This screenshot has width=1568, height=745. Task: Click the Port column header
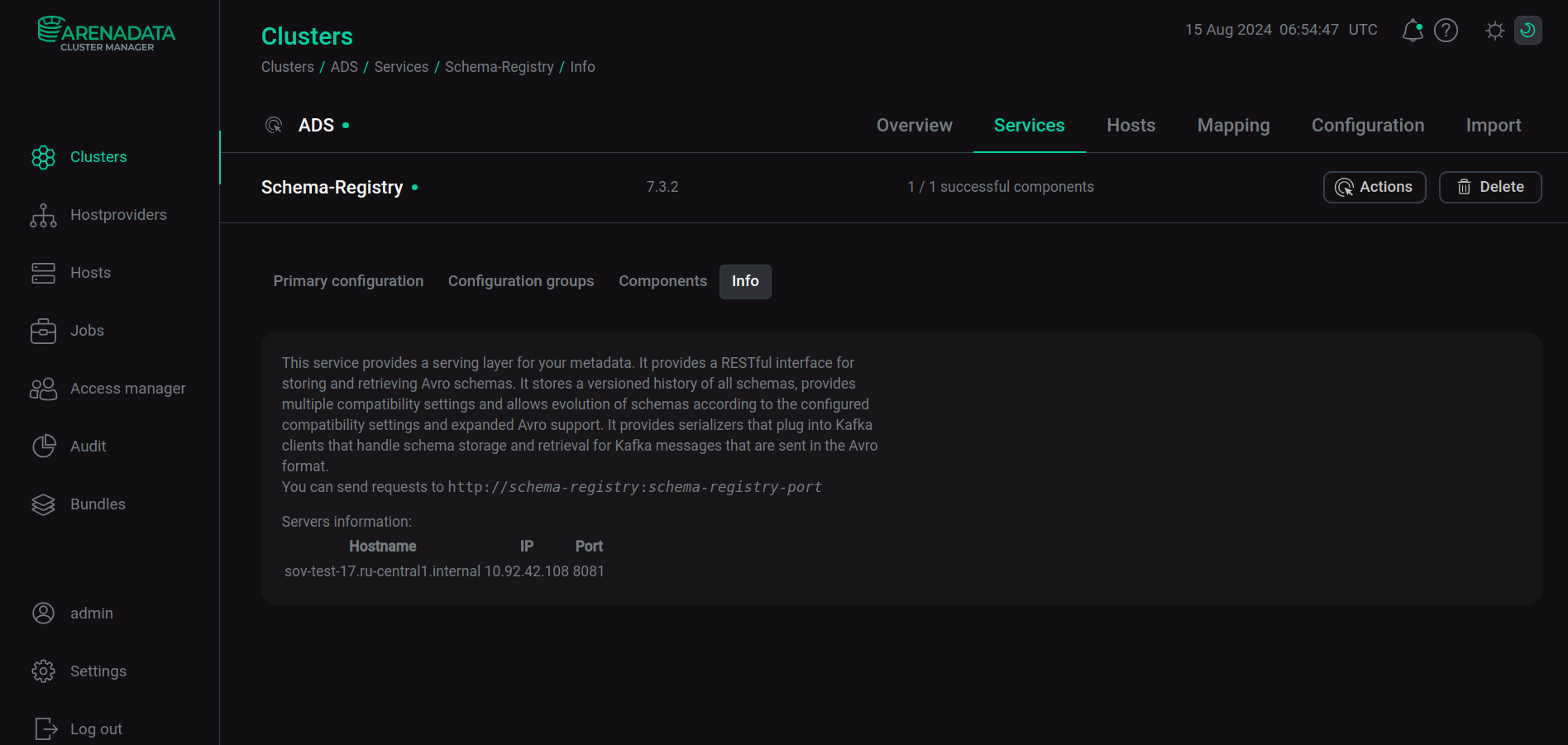(x=589, y=547)
